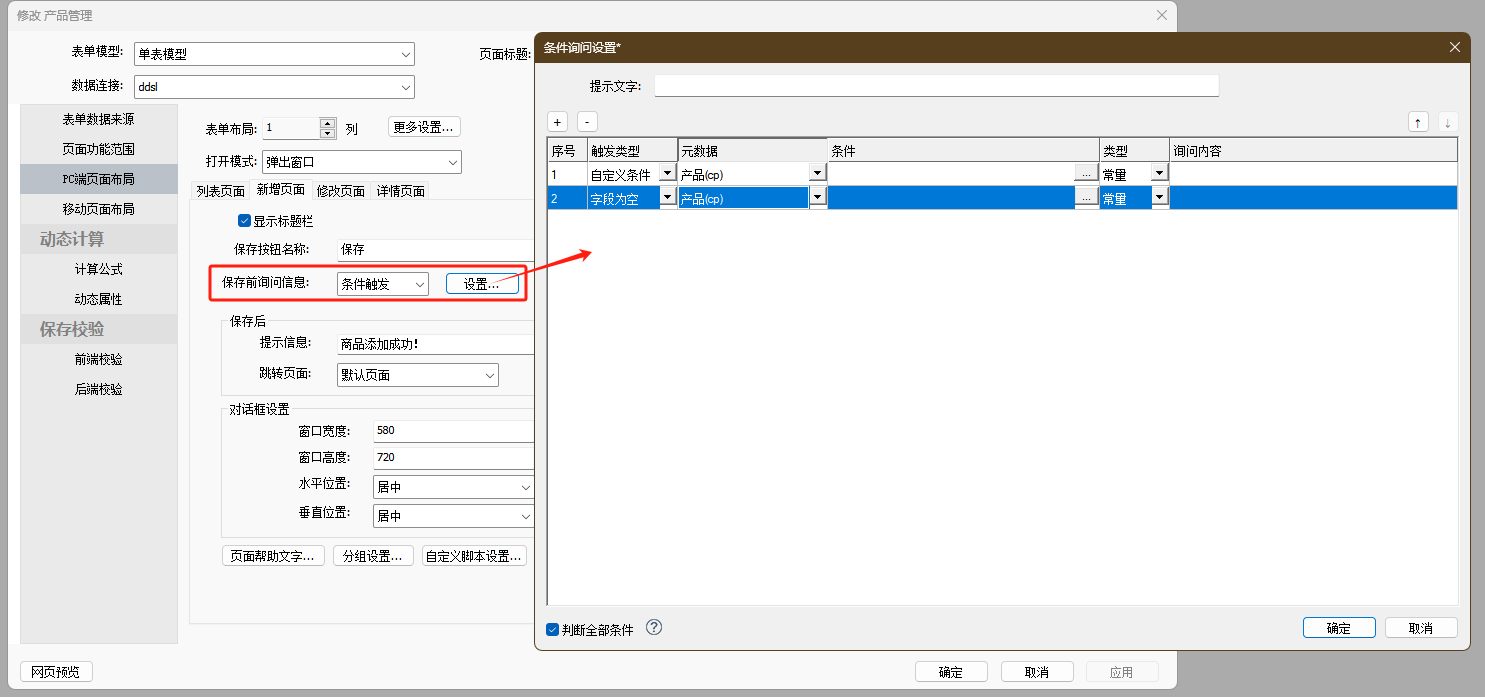The width and height of the screenshot is (1485, 697).
Task: Expand the 打开模式 弹出窗口 dropdown
Action: [361, 162]
